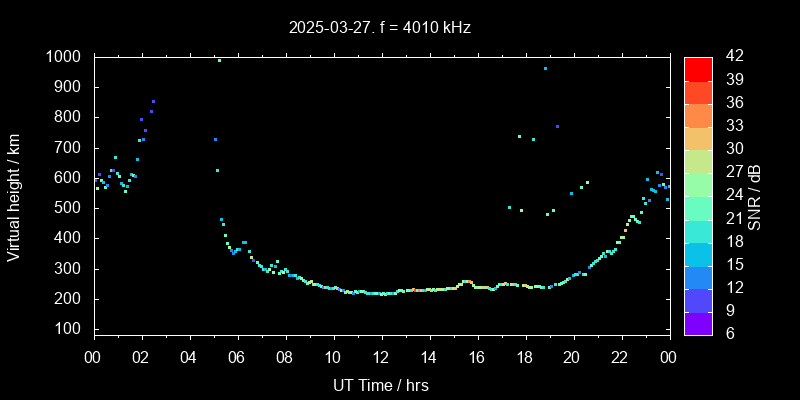Screen dimensions: 800x400
Task: Click the 'SNR / dB' colorbar label
Action: [x=755, y=196]
